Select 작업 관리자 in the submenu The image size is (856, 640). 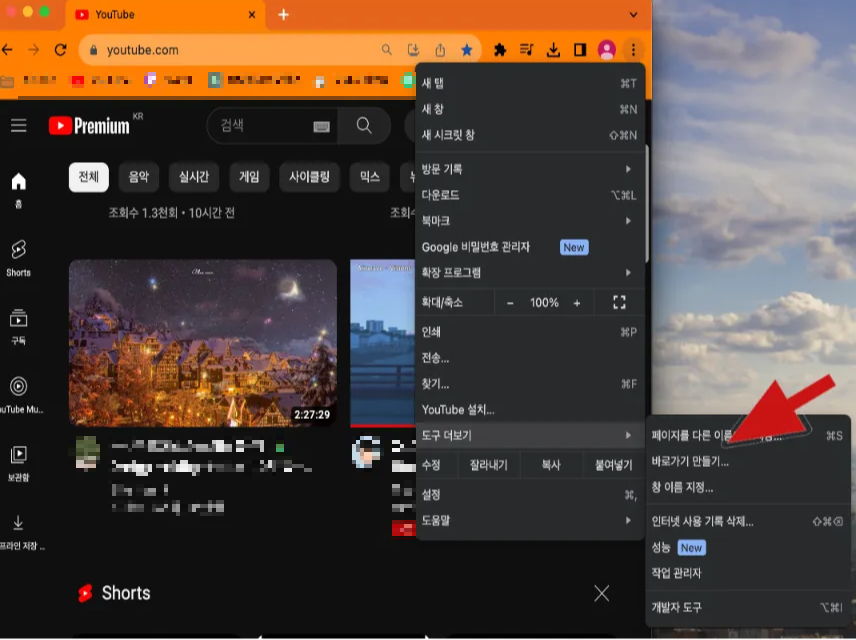point(748,573)
